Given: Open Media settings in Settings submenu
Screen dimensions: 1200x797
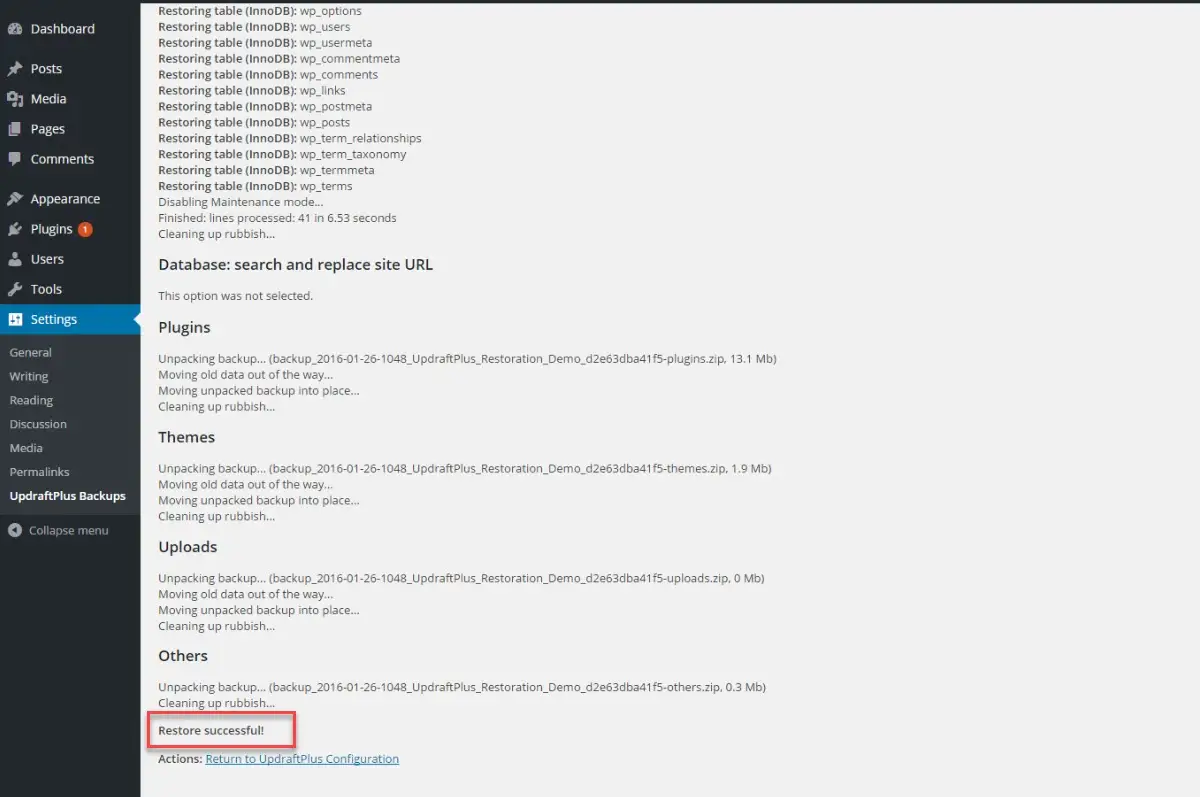Looking at the screenshot, I should click(26, 448).
